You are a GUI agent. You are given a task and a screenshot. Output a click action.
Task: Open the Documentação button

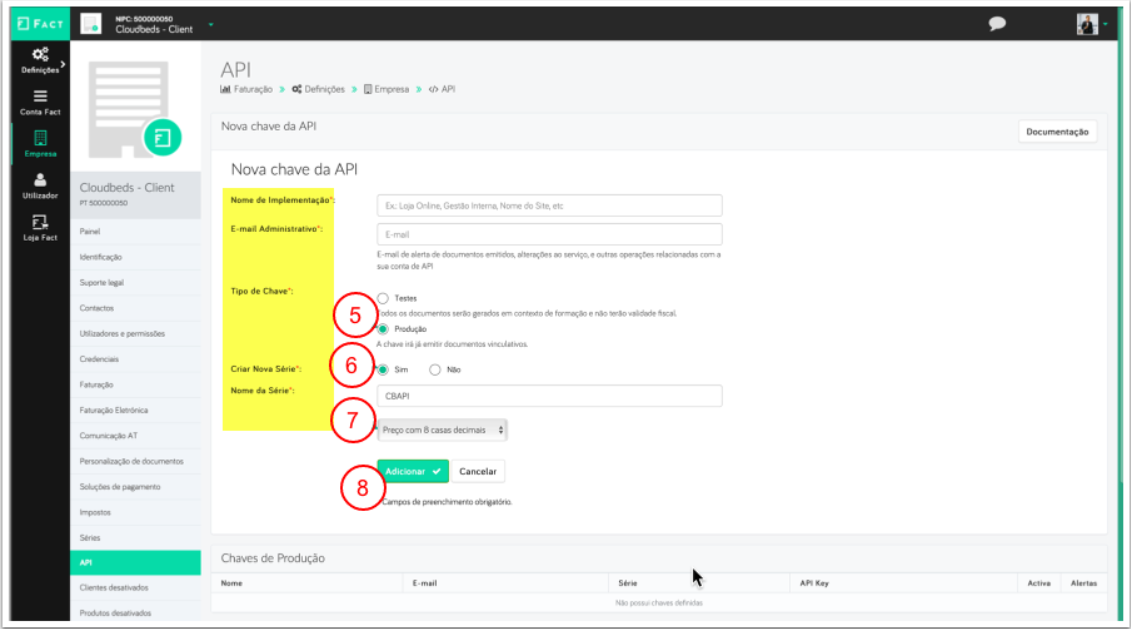[x=1057, y=132]
